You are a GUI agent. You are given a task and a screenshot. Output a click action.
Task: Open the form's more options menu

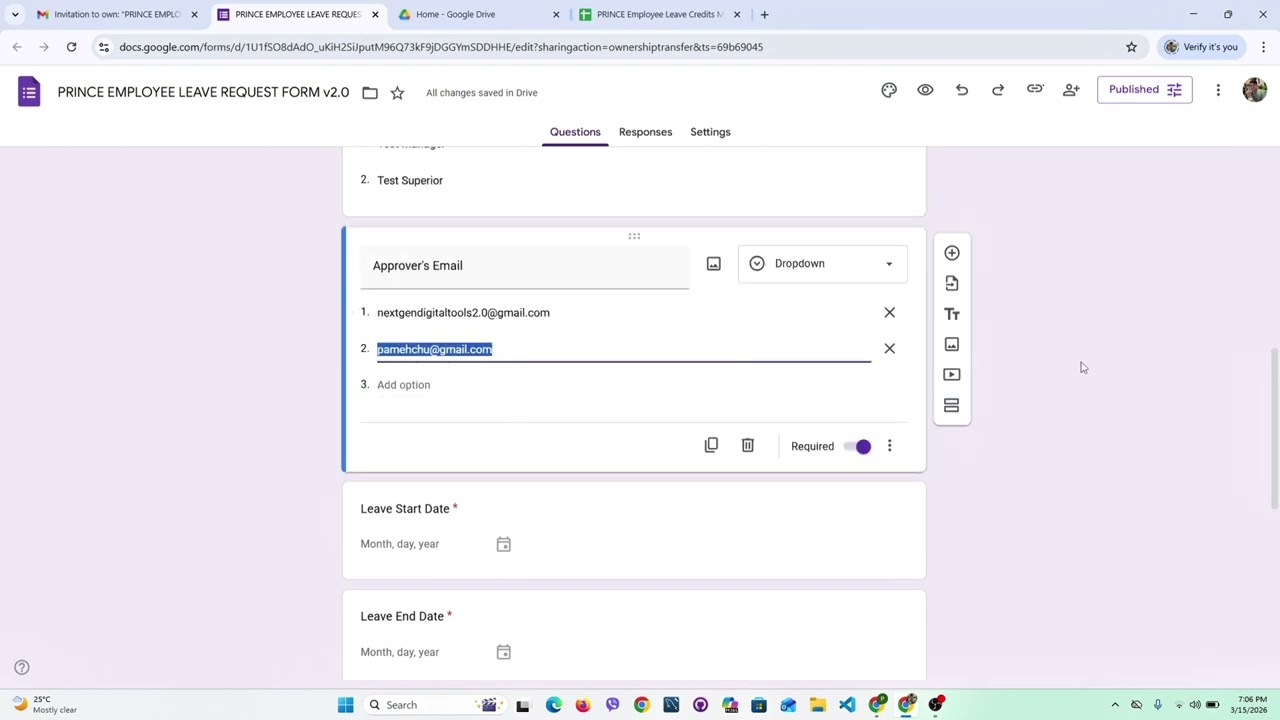coord(1218,90)
